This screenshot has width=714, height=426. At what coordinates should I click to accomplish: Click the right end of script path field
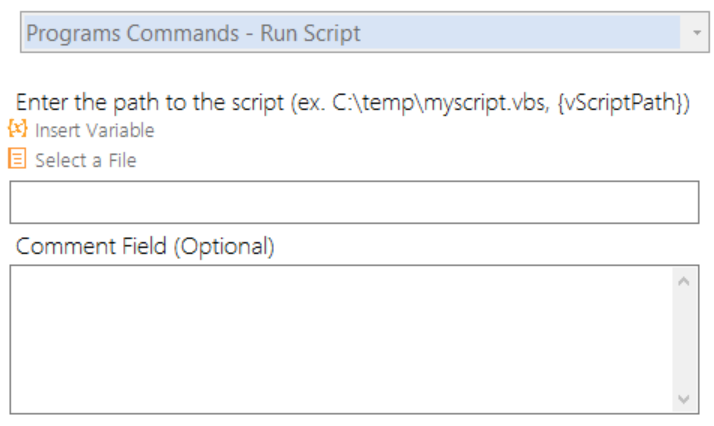[680, 202]
